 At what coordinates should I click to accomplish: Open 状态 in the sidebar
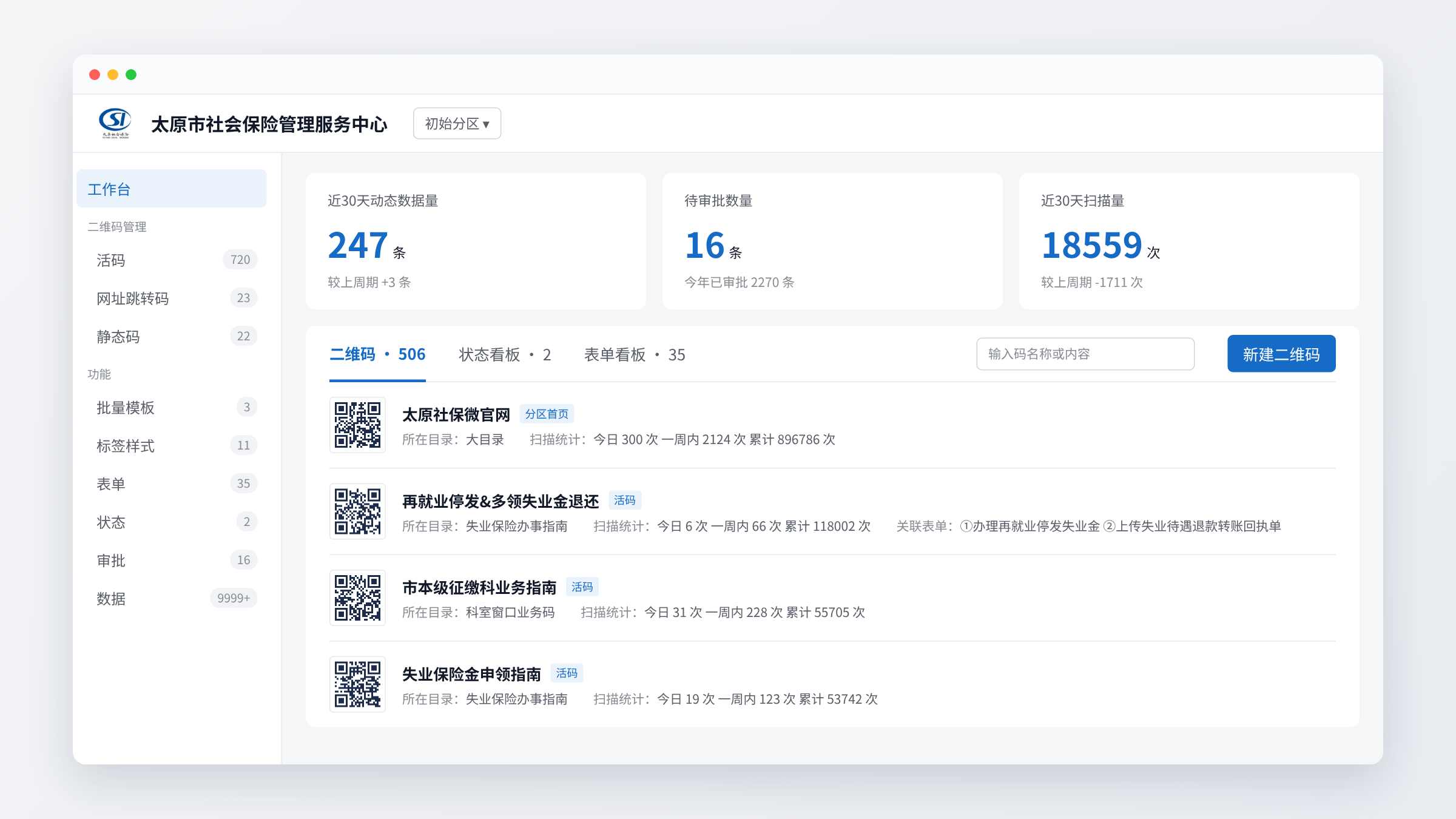tap(172, 522)
